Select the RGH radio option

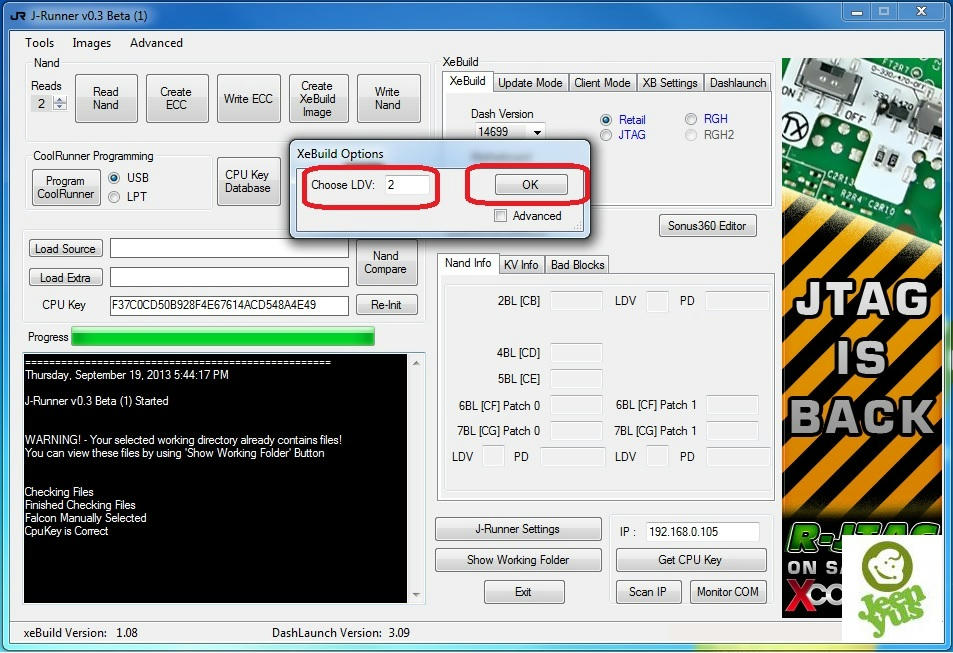point(691,119)
